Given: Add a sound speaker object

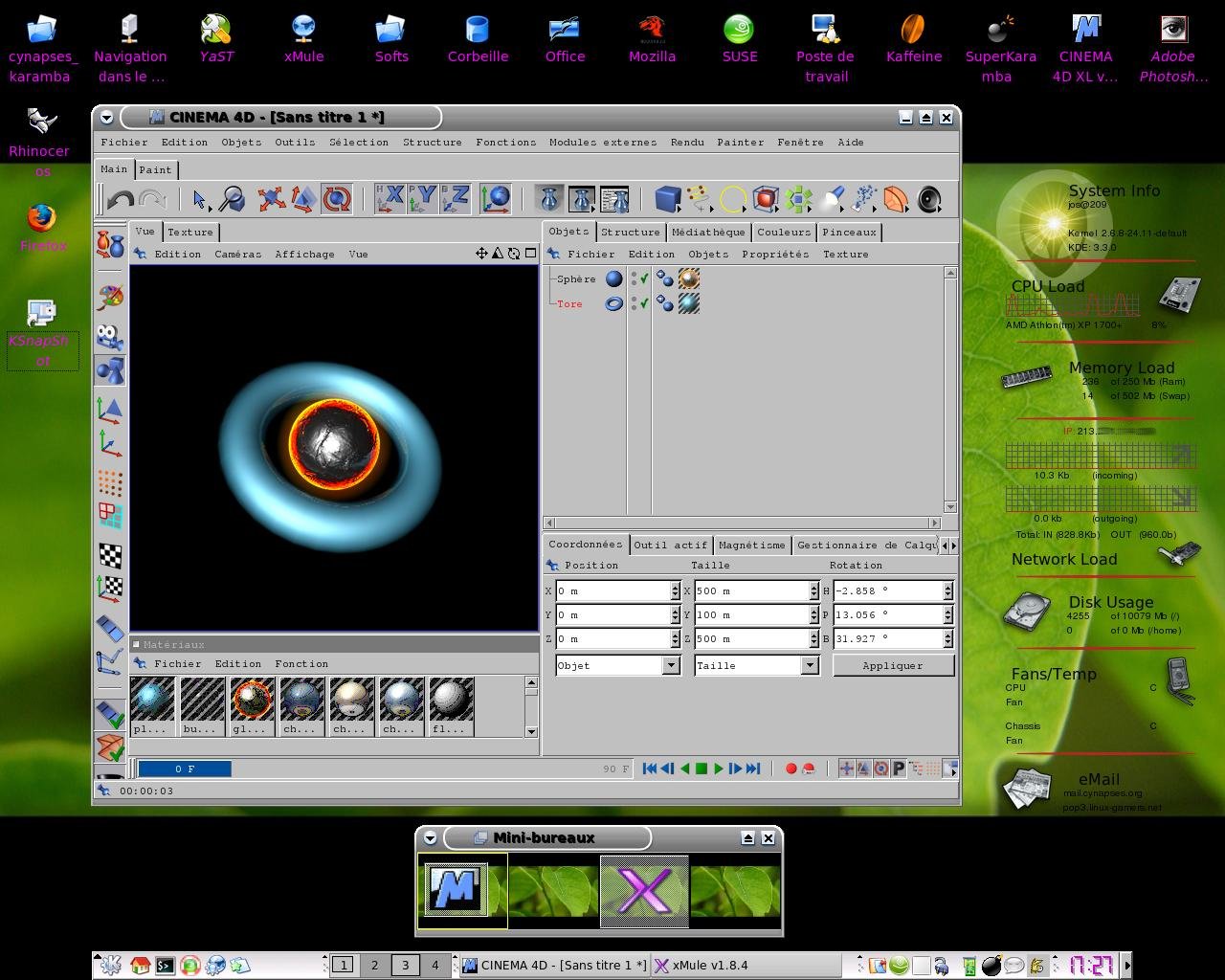Looking at the screenshot, I should (x=929, y=199).
